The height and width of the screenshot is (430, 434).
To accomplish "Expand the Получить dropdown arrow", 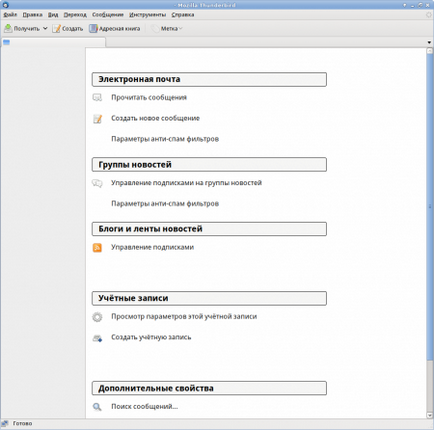I will (45, 29).
